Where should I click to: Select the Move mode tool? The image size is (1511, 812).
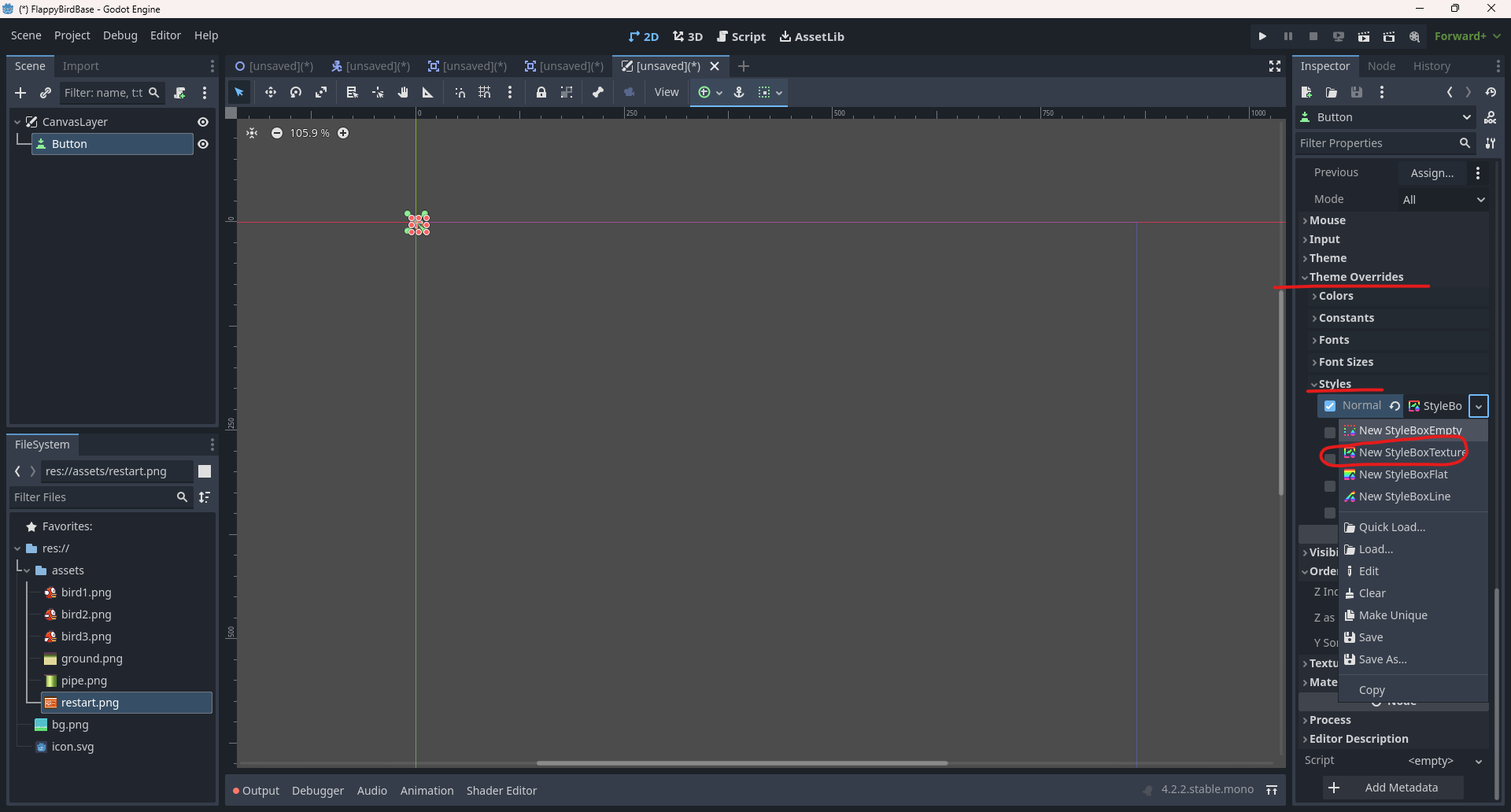[x=270, y=93]
